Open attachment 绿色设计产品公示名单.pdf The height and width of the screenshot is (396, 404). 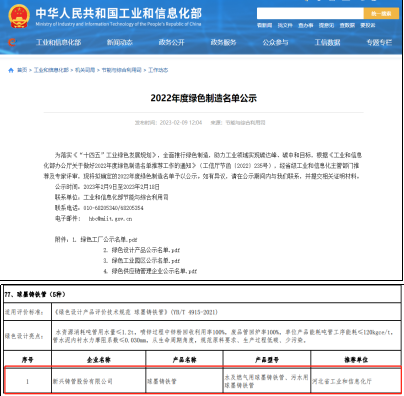tap(145, 250)
